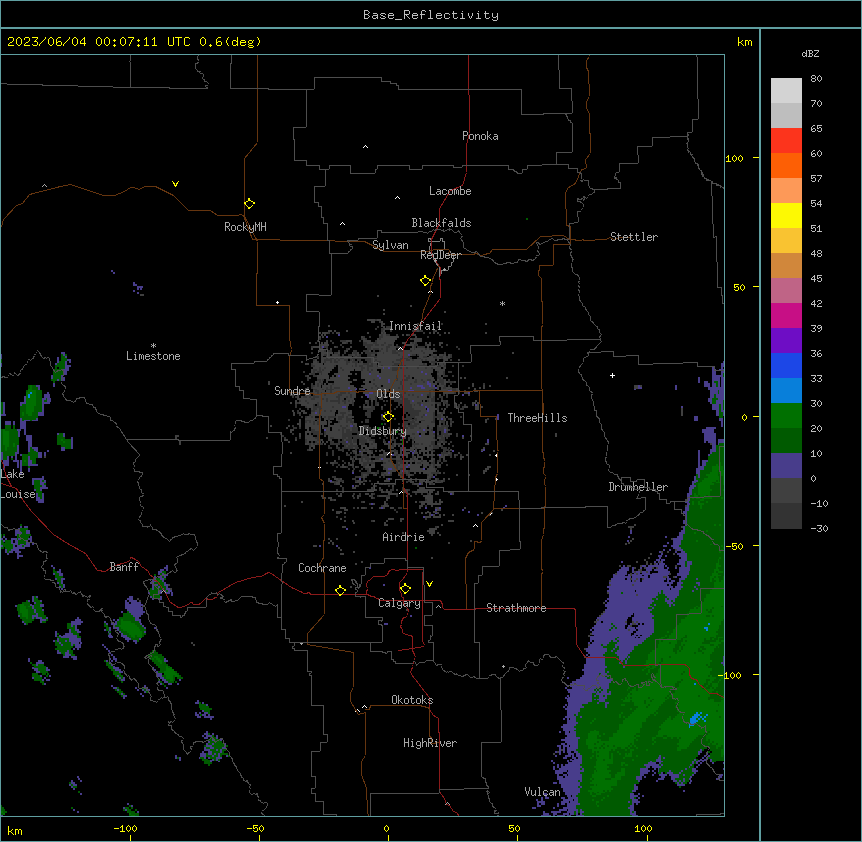This screenshot has height=842, width=862.
Task: Click the legend value 45
Action: click(816, 278)
